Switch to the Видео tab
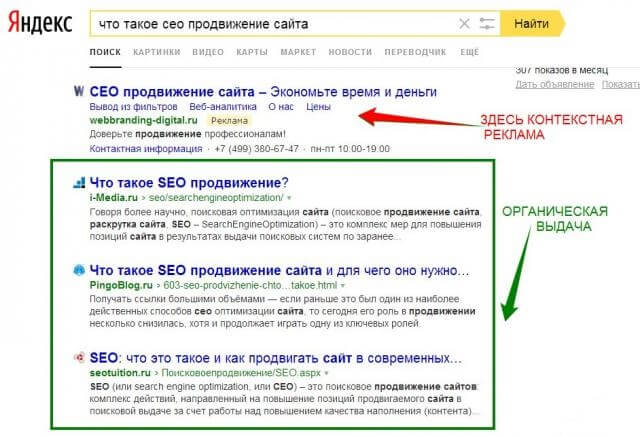 [207, 51]
